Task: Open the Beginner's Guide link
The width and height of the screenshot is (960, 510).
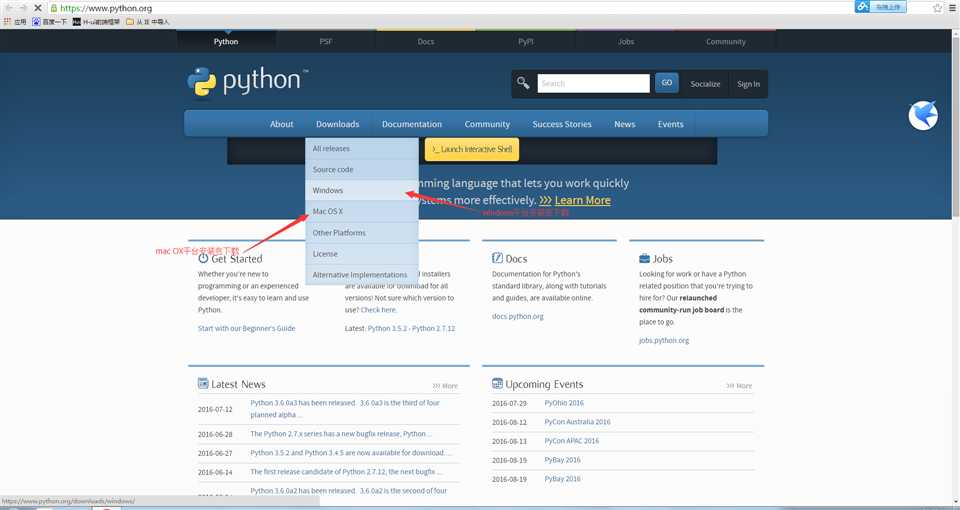Action: point(246,328)
